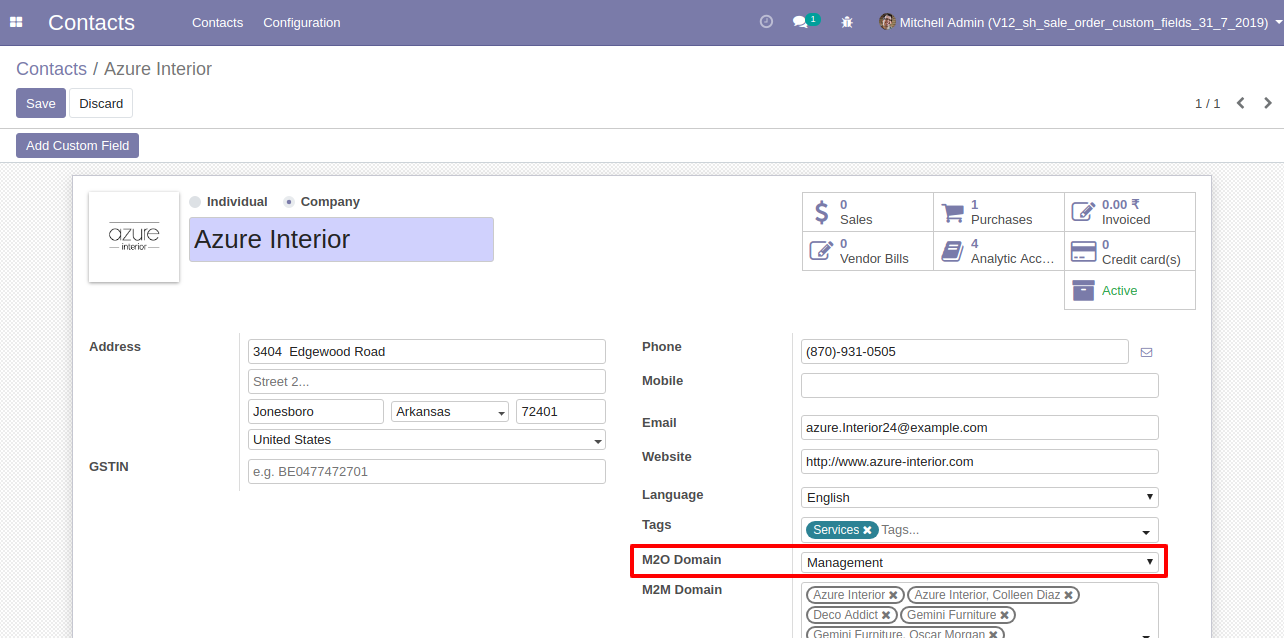Click the GSTIN input field
The height and width of the screenshot is (638, 1284).
pos(427,472)
